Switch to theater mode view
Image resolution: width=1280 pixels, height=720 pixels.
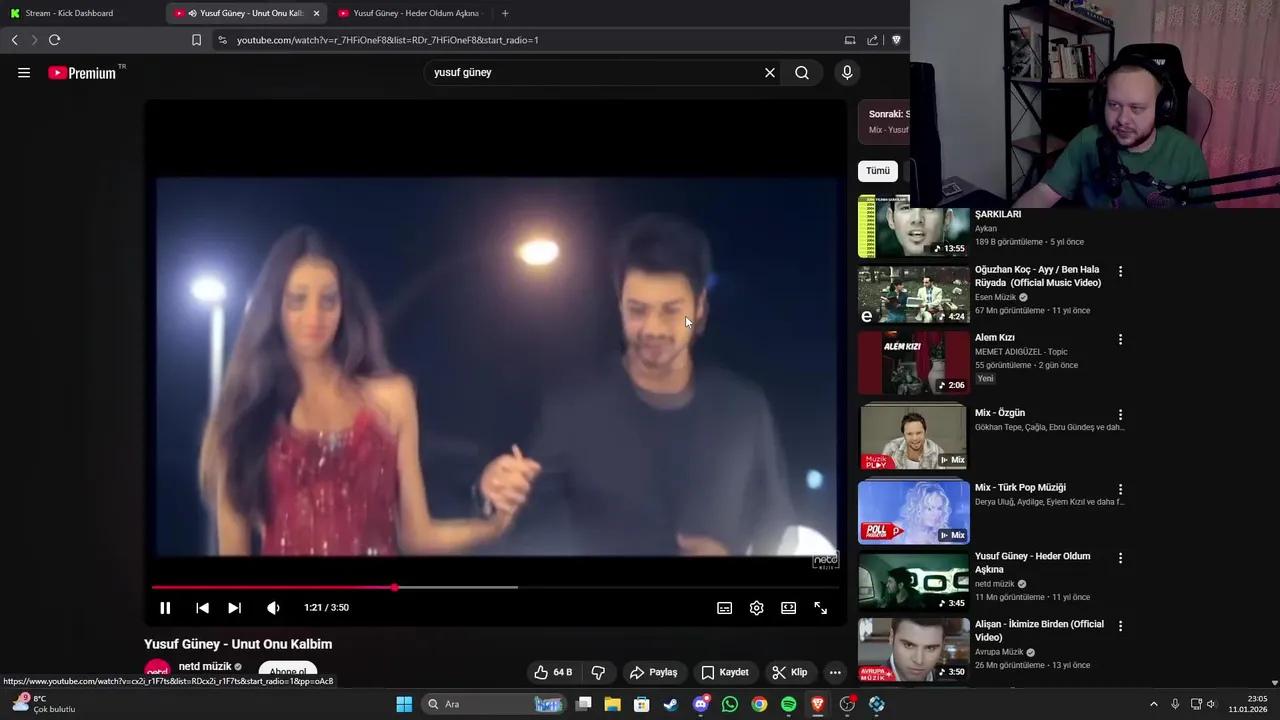tap(789, 608)
